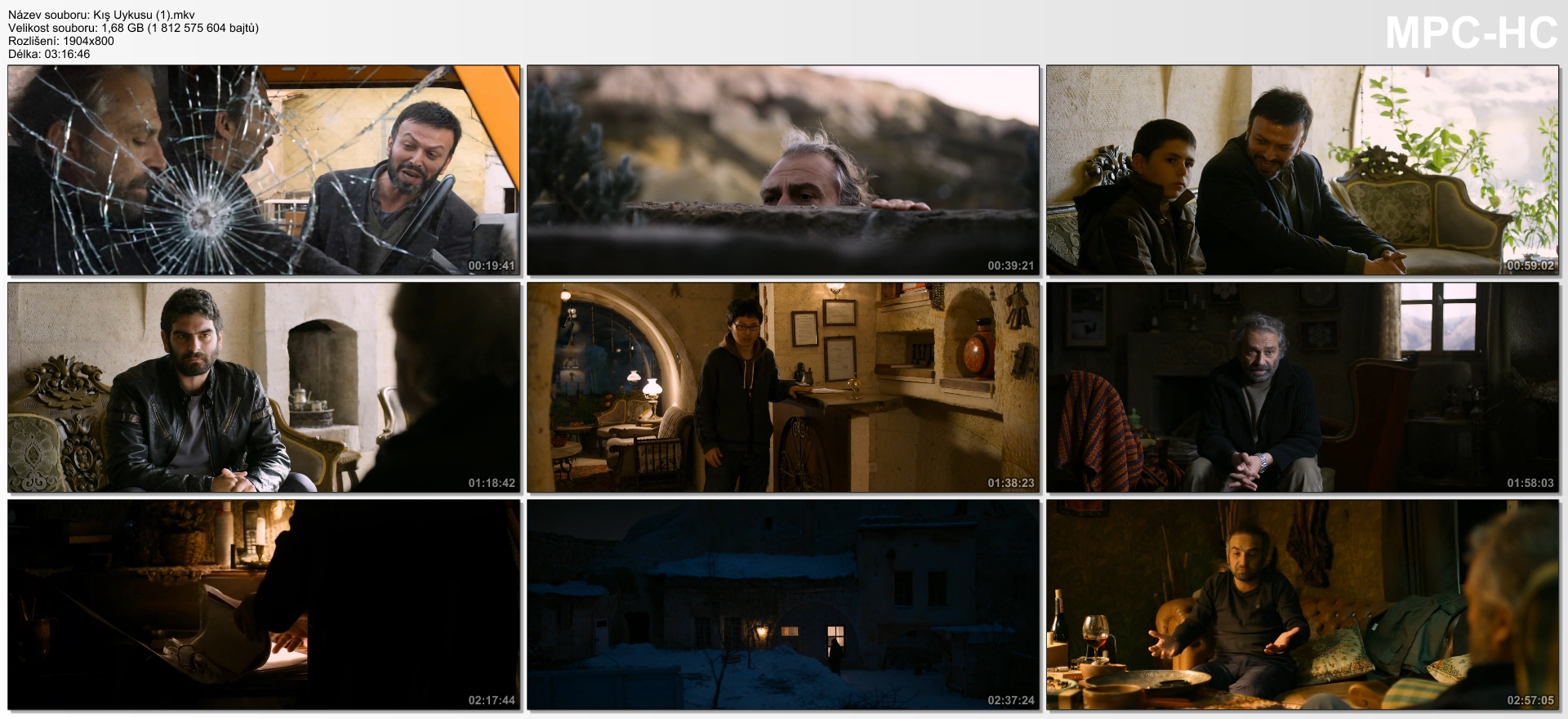This screenshot has width=1568, height=719.
Task: Select thumbnail of man in leather jacket
Action: [x=264, y=387]
